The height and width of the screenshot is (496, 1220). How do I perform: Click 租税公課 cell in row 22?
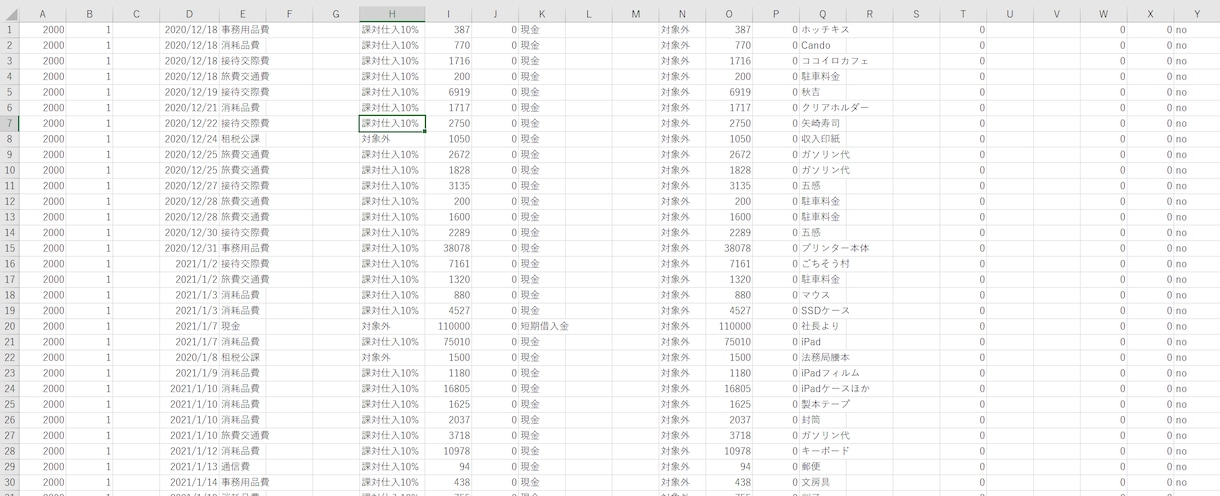tap(243, 357)
